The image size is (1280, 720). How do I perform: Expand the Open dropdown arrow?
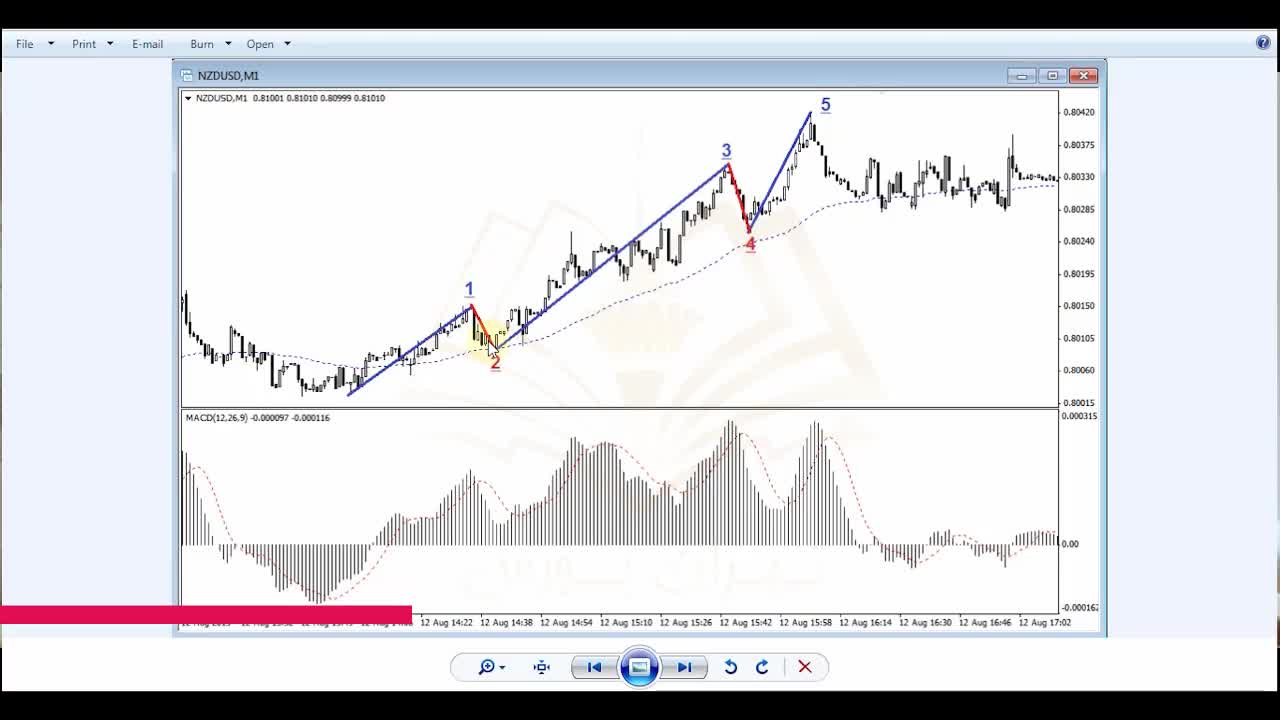coord(287,44)
